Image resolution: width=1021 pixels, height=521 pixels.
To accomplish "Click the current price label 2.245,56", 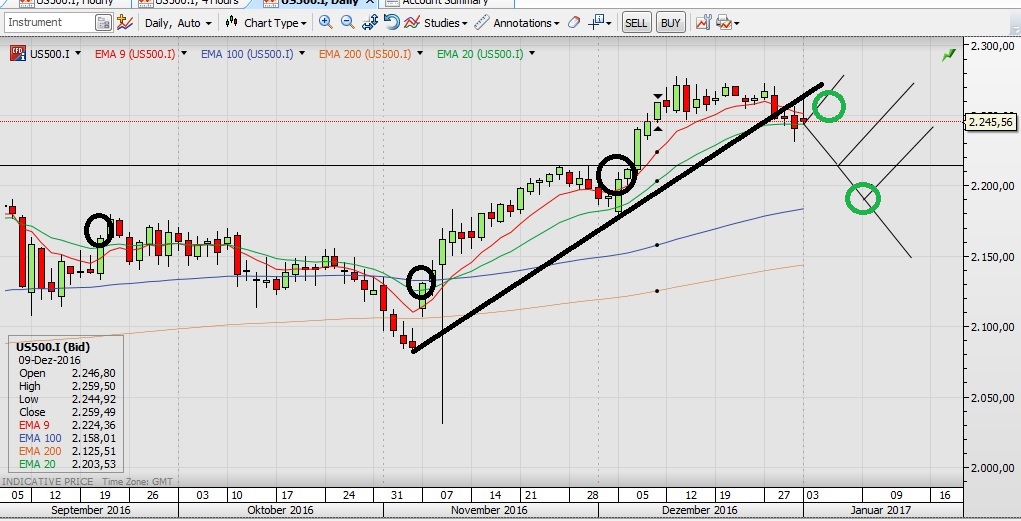I will click(x=990, y=122).
